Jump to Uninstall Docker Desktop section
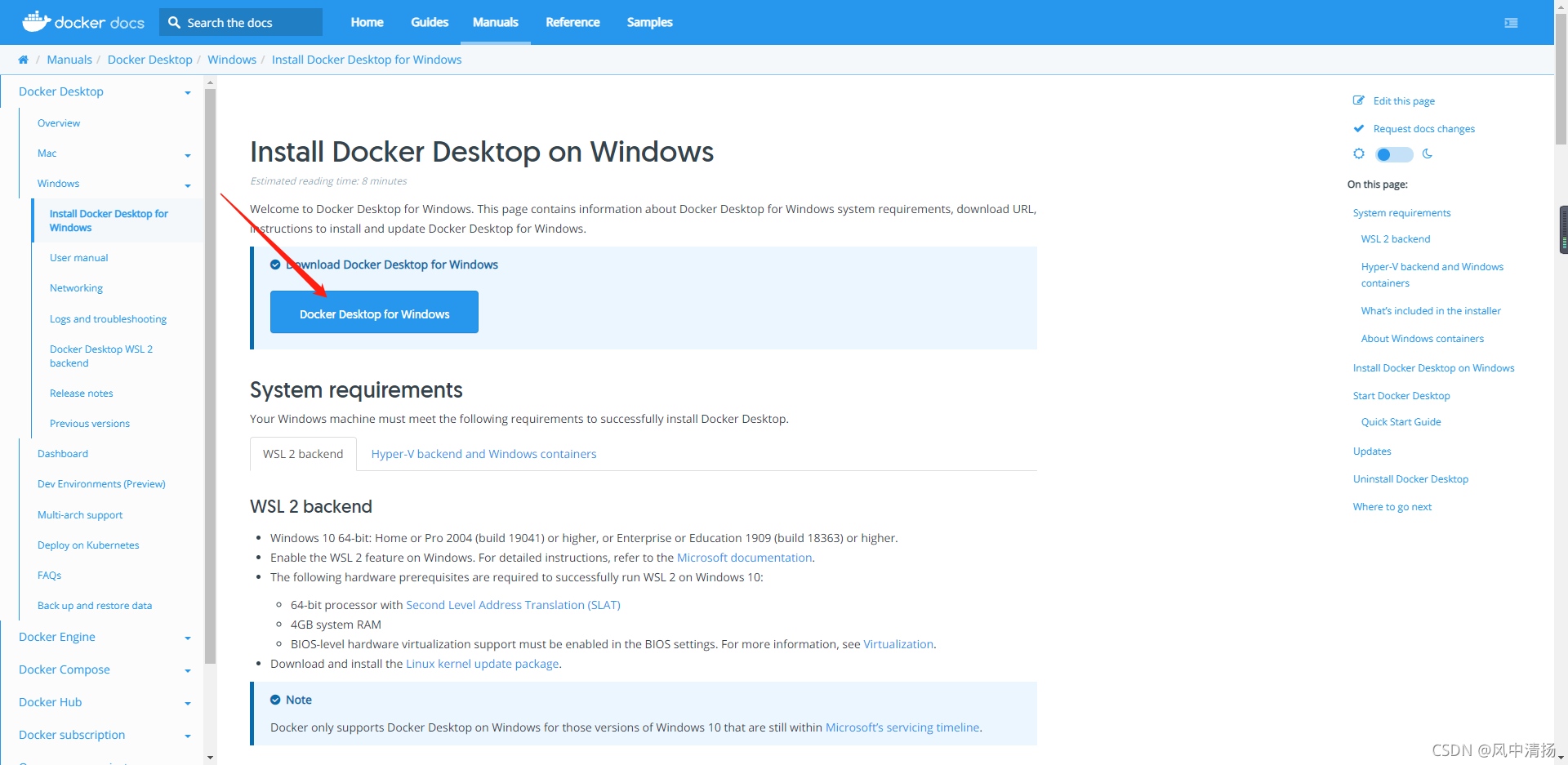Viewport: 1568px width, 765px height. pyautogui.click(x=1410, y=479)
